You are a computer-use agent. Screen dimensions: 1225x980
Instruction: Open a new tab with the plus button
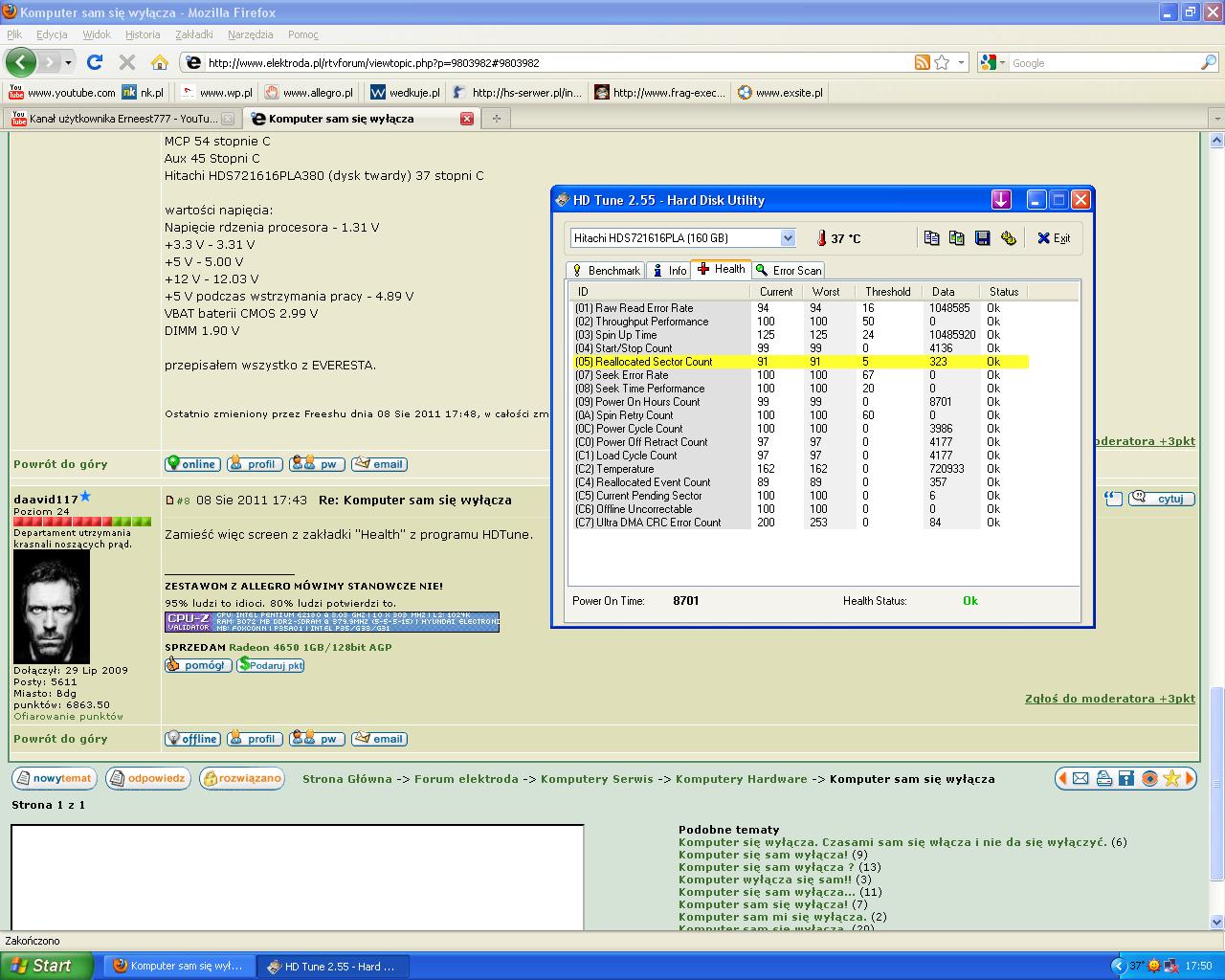(x=496, y=119)
